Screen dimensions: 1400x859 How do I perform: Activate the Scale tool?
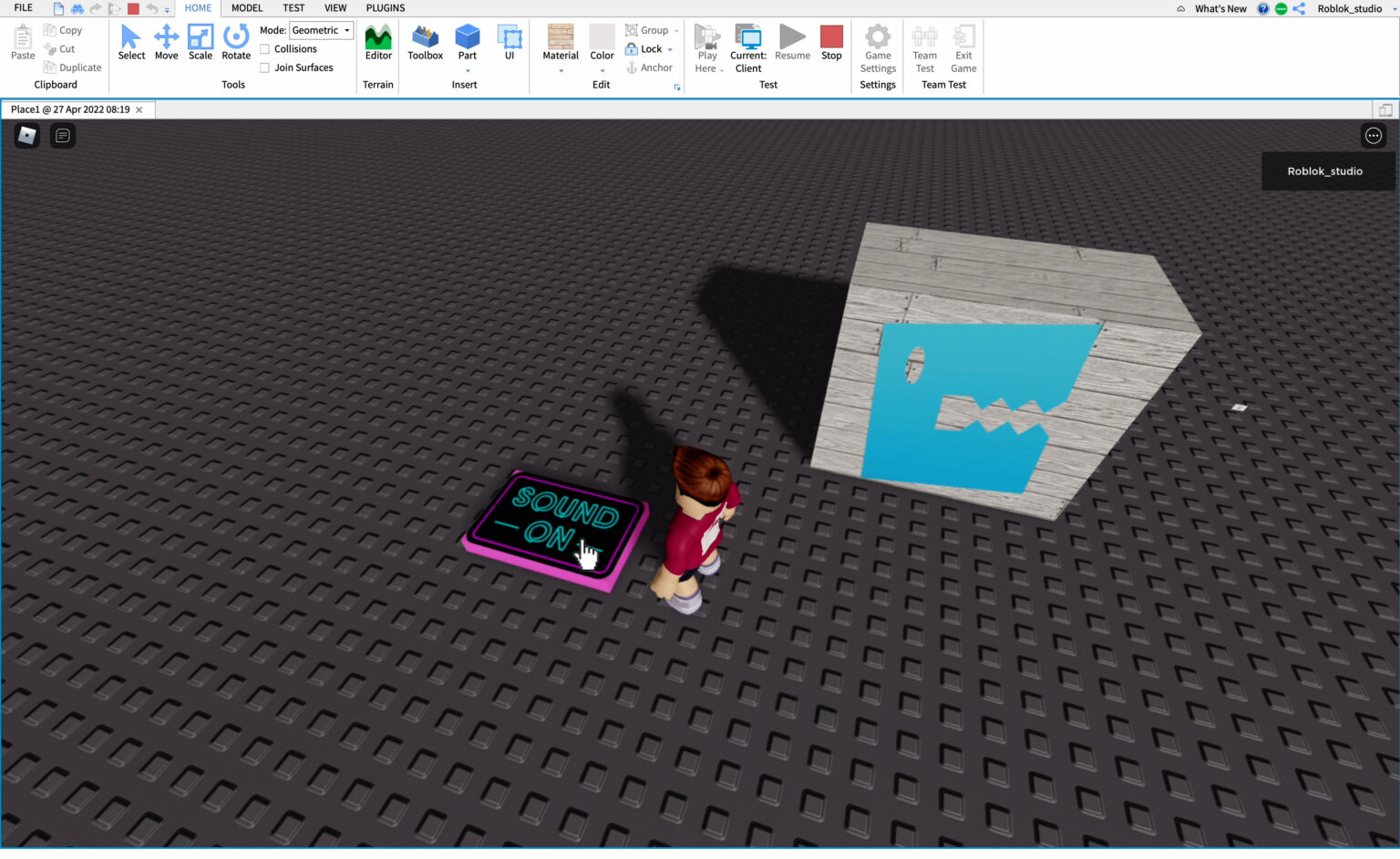pyautogui.click(x=200, y=41)
